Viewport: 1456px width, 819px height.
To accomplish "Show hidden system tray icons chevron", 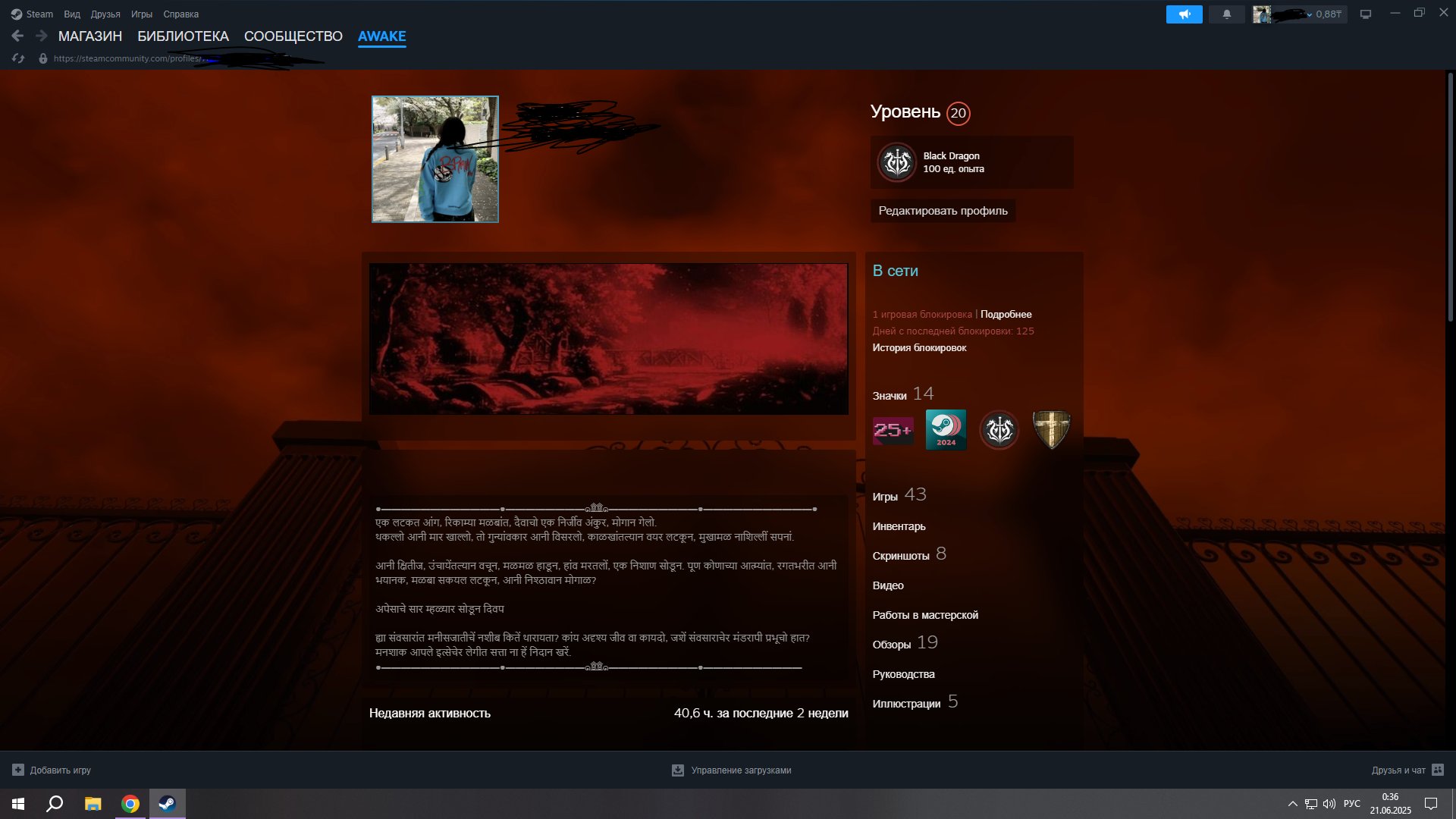I will [x=1292, y=804].
